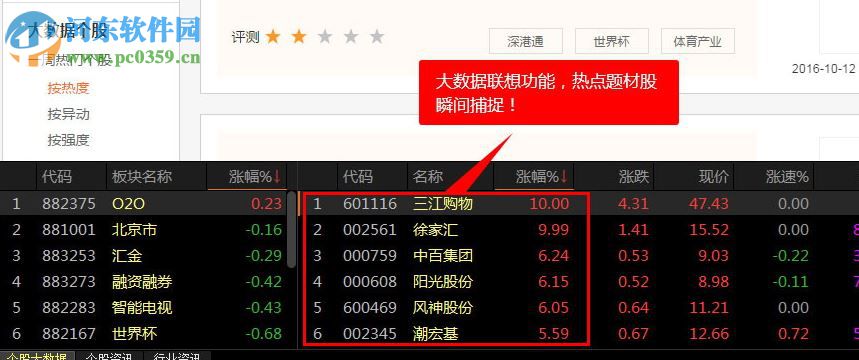Select stock 中百集团

443,255
